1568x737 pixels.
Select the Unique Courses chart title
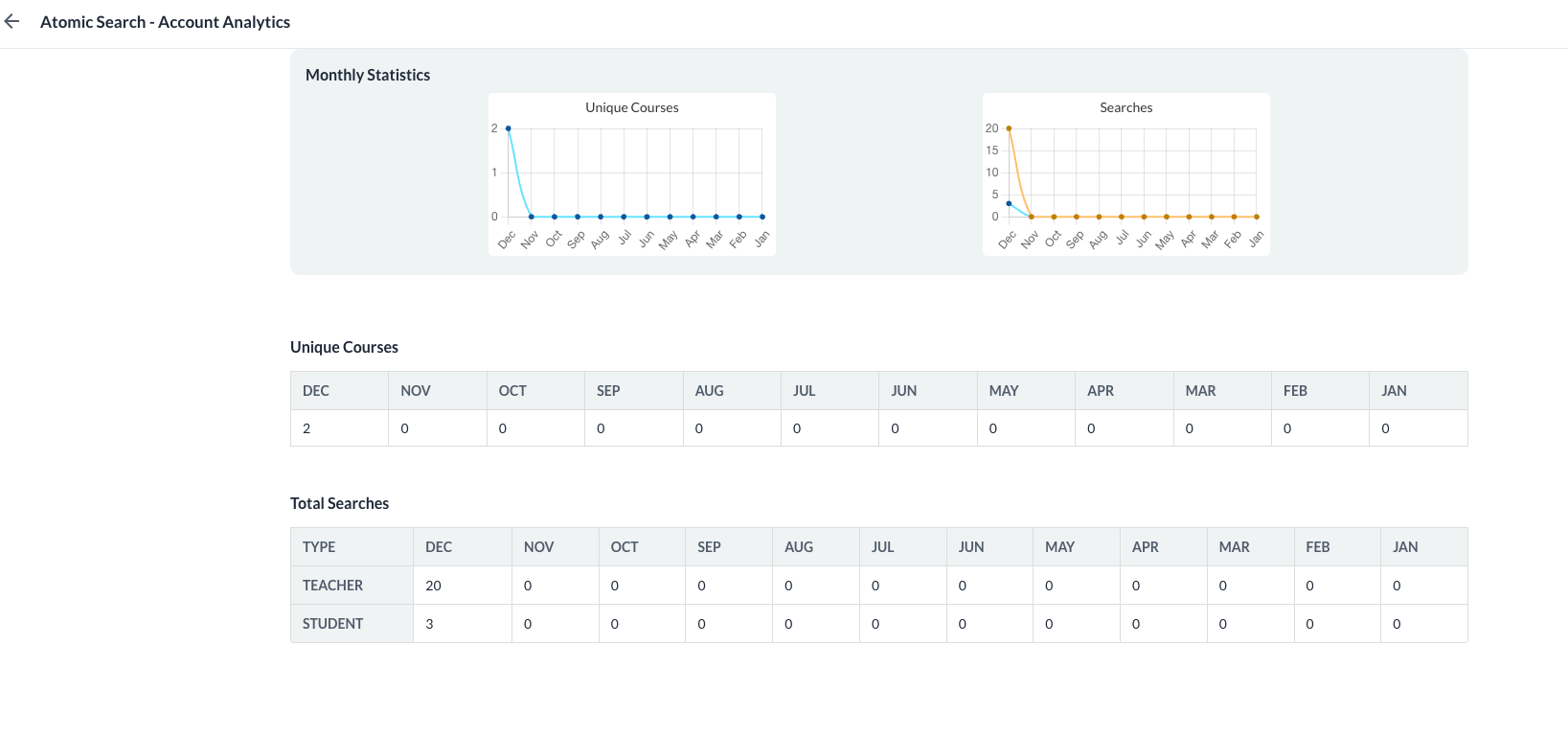point(631,107)
